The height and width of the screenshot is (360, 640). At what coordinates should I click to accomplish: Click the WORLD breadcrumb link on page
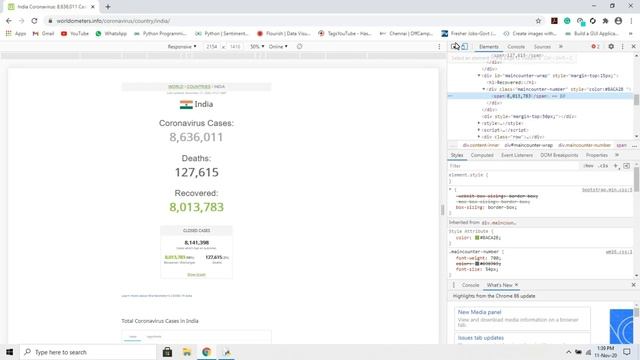(x=176, y=87)
